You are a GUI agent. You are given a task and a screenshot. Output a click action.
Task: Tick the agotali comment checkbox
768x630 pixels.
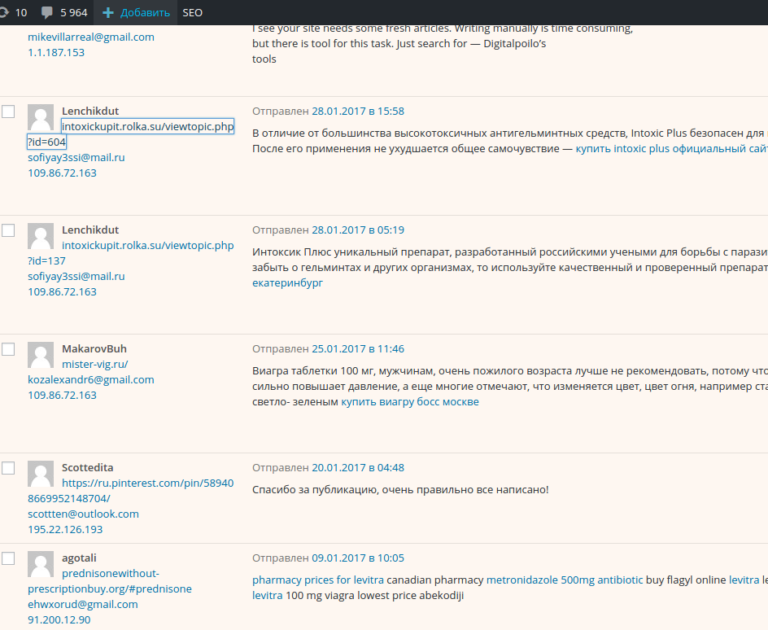(8, 558)
